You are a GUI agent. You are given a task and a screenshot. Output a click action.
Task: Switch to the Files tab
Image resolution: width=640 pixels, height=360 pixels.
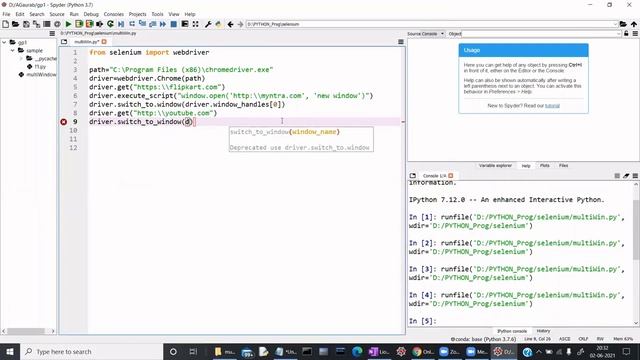pyautogui.click(x=564, y=166)
